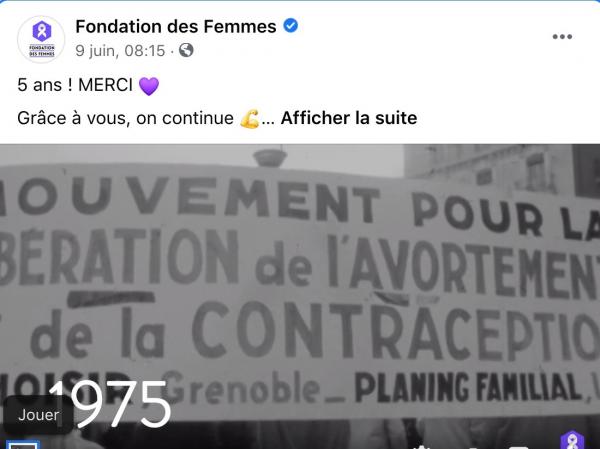This screenshot has height=449, width=600.
Task: Open the three-dot post options menu
Action: click(x=562, y=37)
